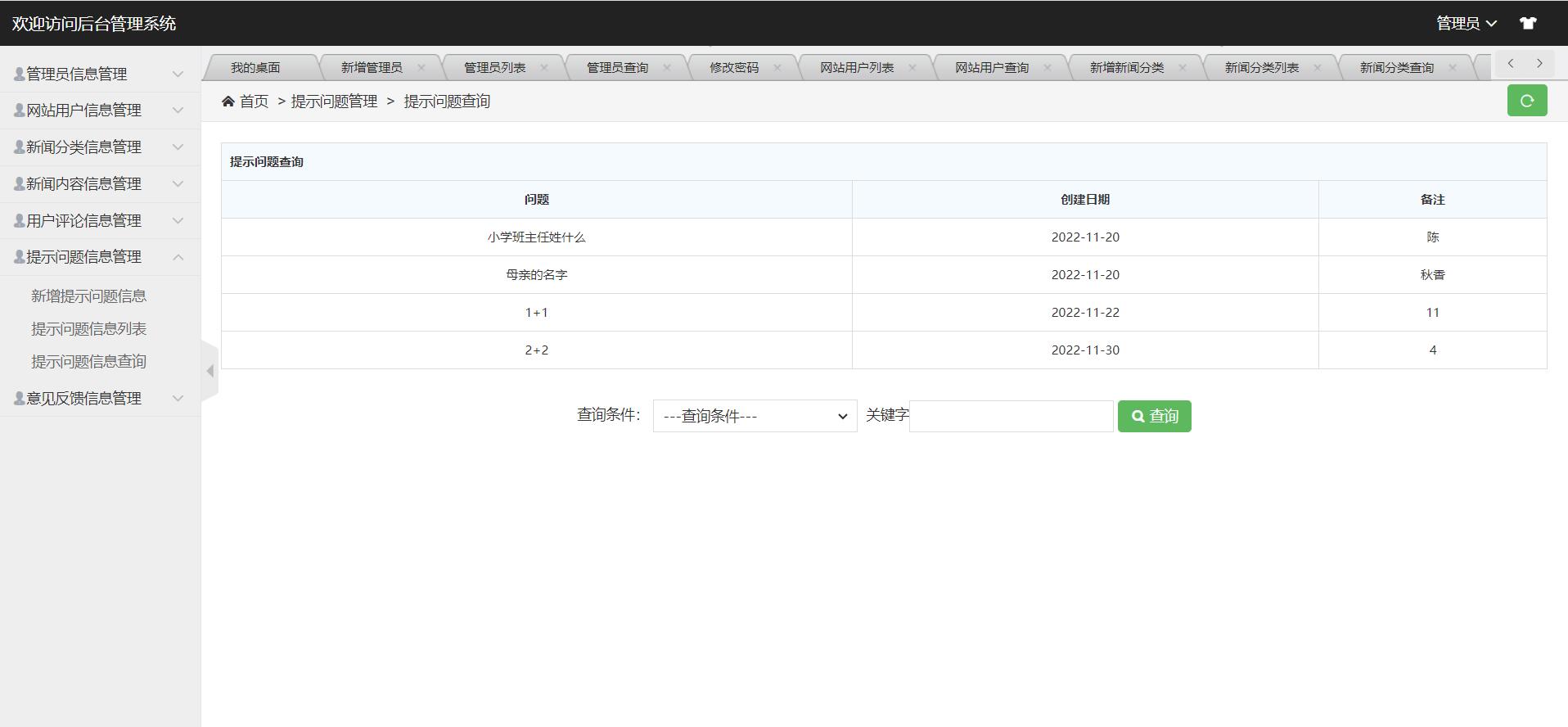Viewport: 1568px width, 727px height.
Task: Close the 修改密码 tab
Action: [x=777, y=67]
